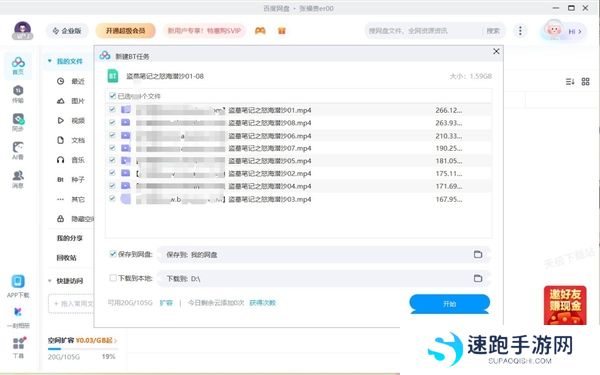The image size is (600, 375).
Task: Uncheck the 盗墓笔记之怒海潜沙06.mp4 checkbox
Action: (112, 135)
